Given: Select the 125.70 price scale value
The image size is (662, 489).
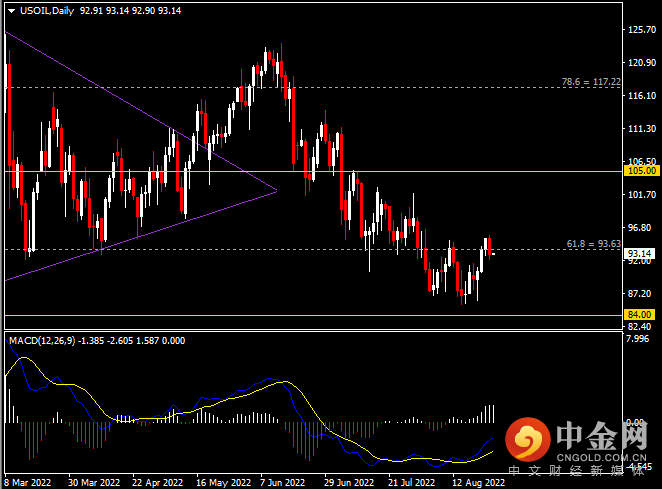Looking at the screenshot, I should click(642, 30).
